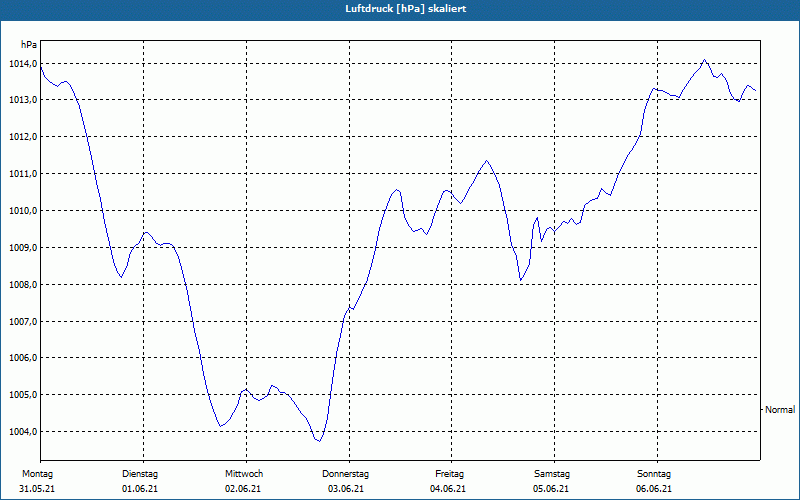Click the 1007,0 axis value
This screenshot has width=800, height=500.
click(23, 322)
